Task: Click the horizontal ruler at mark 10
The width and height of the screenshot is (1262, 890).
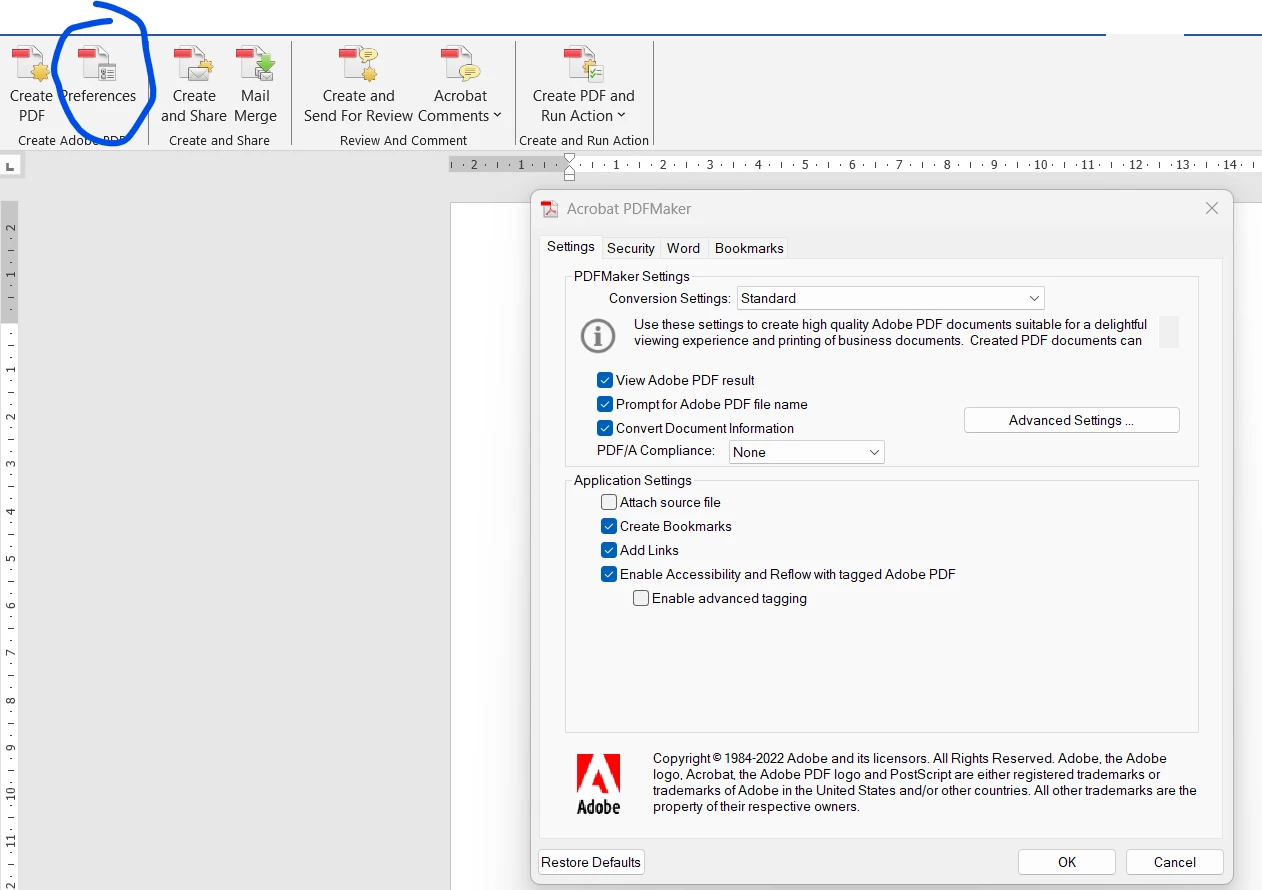Action: tap(1040, 164)
